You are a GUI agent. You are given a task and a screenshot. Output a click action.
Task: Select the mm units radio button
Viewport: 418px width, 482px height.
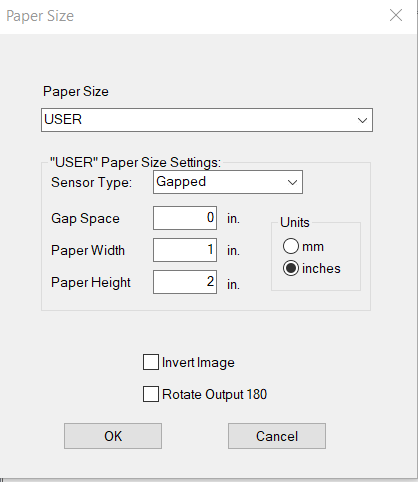[x=291, y=246]
